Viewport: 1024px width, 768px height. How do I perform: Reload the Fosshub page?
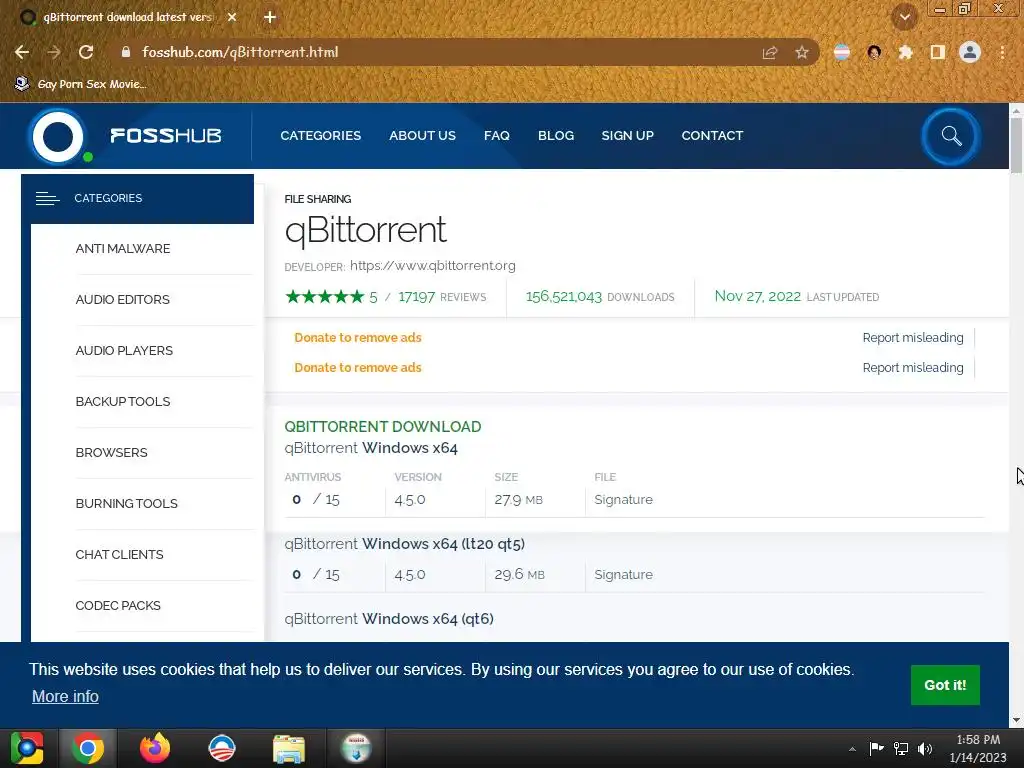[86, 52]
